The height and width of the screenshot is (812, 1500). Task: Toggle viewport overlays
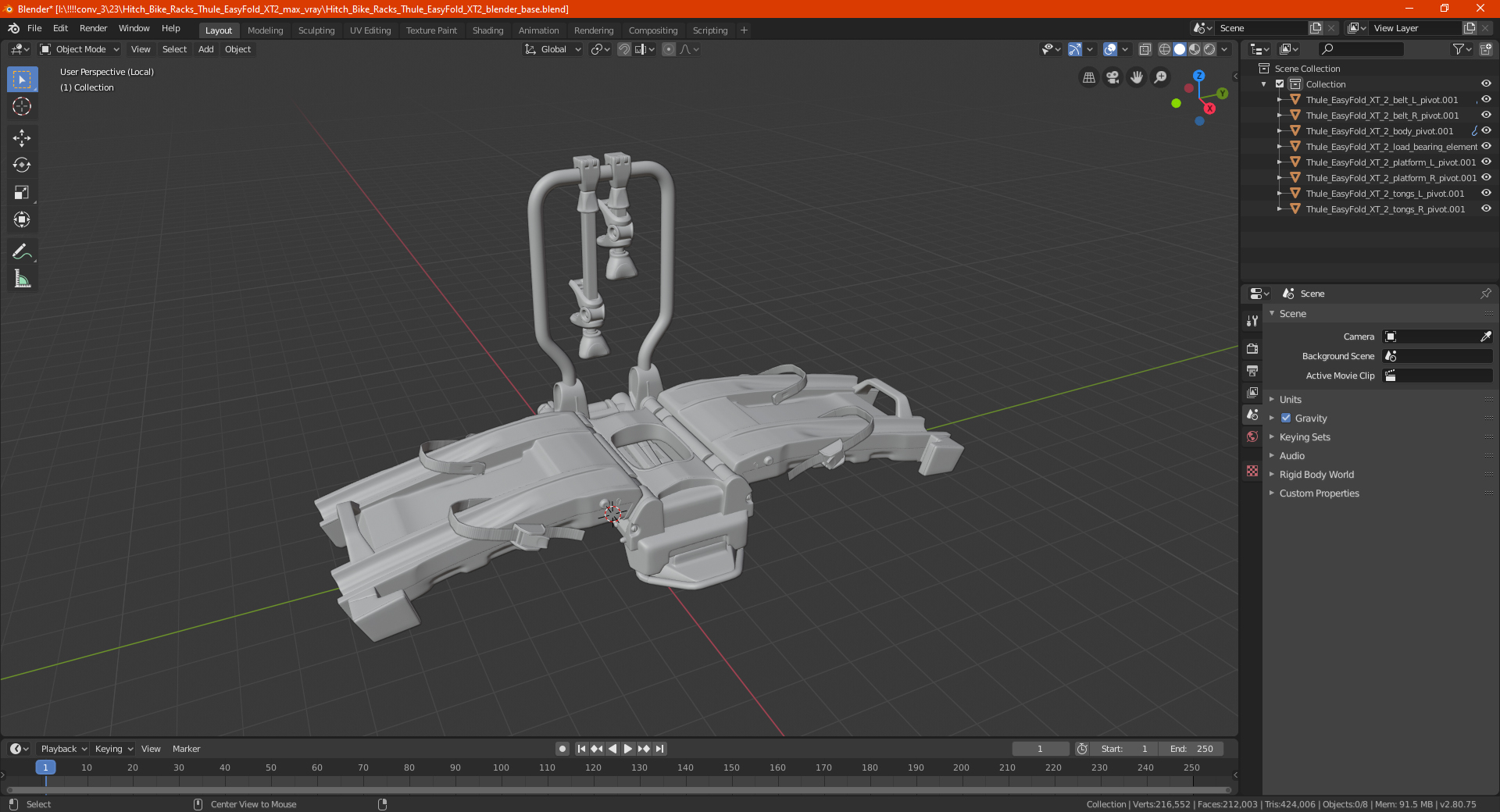coord(1110,49)
